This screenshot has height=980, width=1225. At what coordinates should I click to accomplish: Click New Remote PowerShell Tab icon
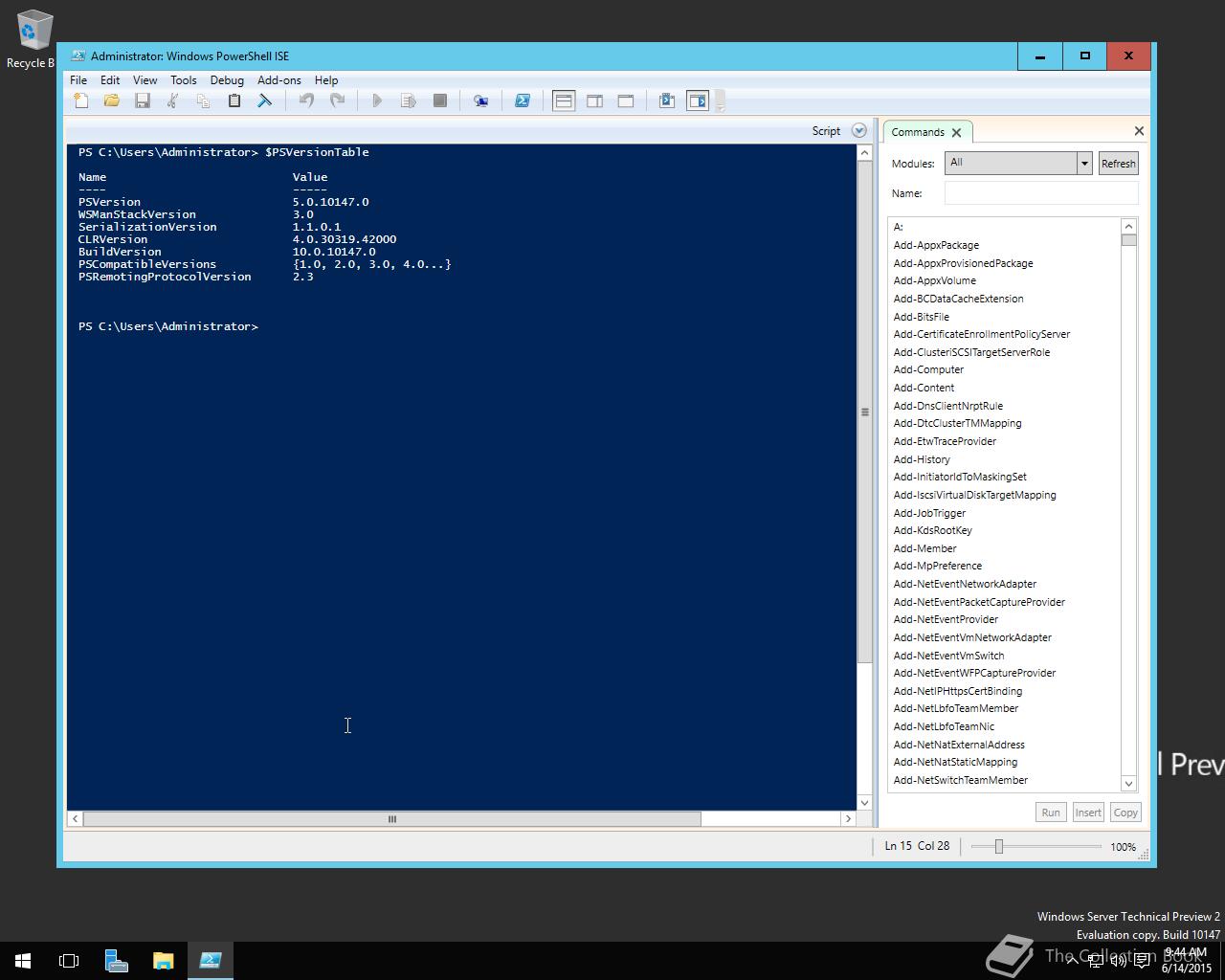(x=480, y=100)
